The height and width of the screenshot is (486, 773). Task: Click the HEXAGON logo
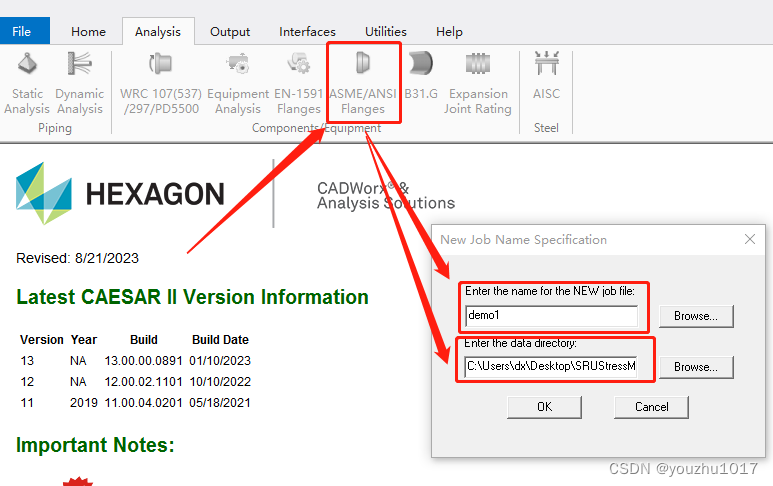(120, 193)
